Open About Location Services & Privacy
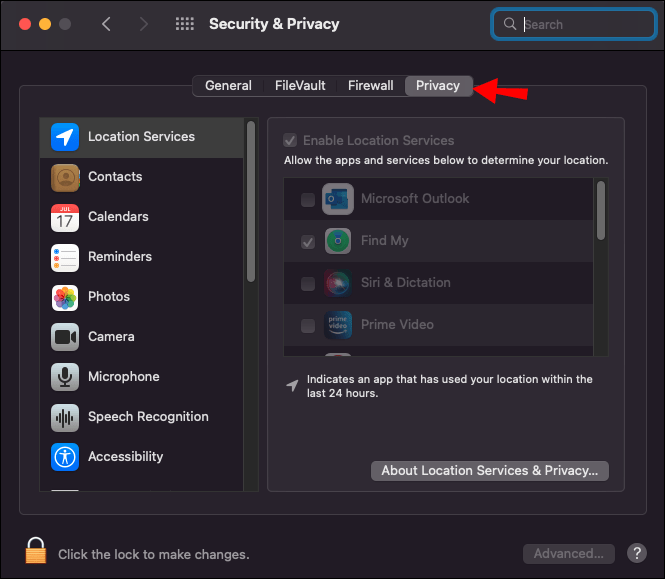 pos(489,471)
